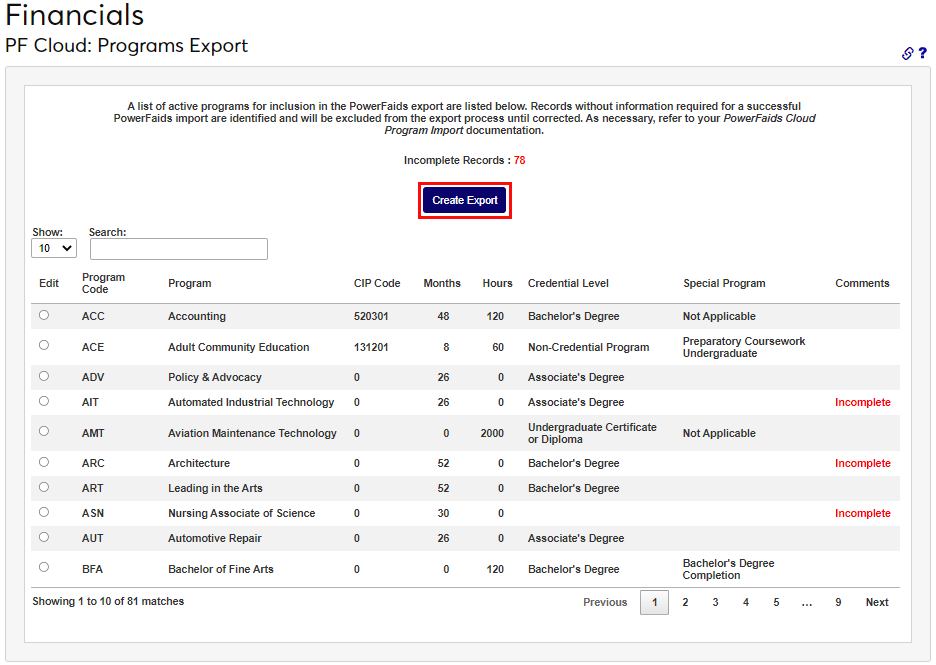The image size is (936, 665).
Task: Select the Bachelor of Fine Arts radio button
Action: tap(43, 567)
